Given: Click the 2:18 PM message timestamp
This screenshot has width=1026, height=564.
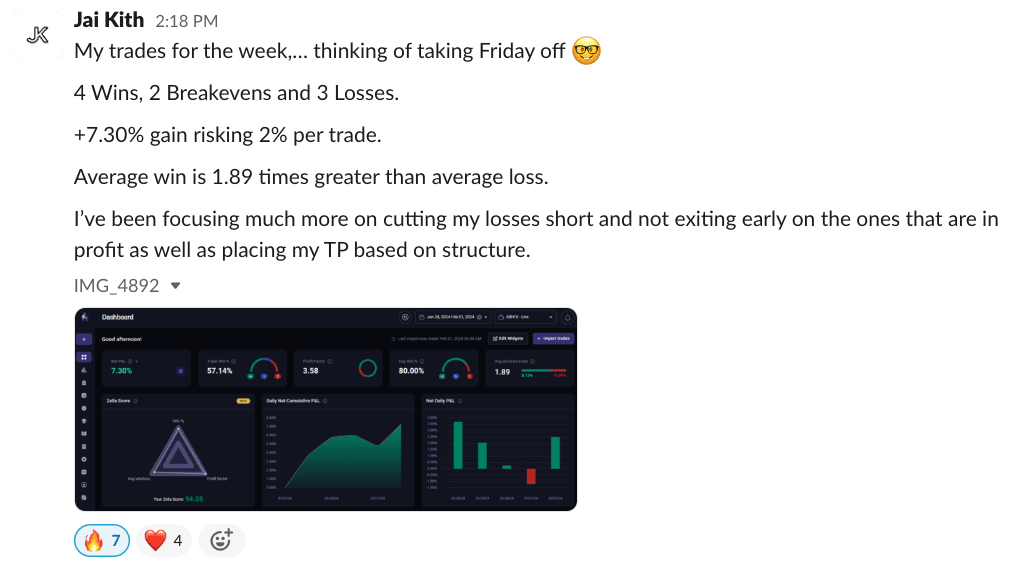Looking at the screenshot, I should [x=187, y=21].
